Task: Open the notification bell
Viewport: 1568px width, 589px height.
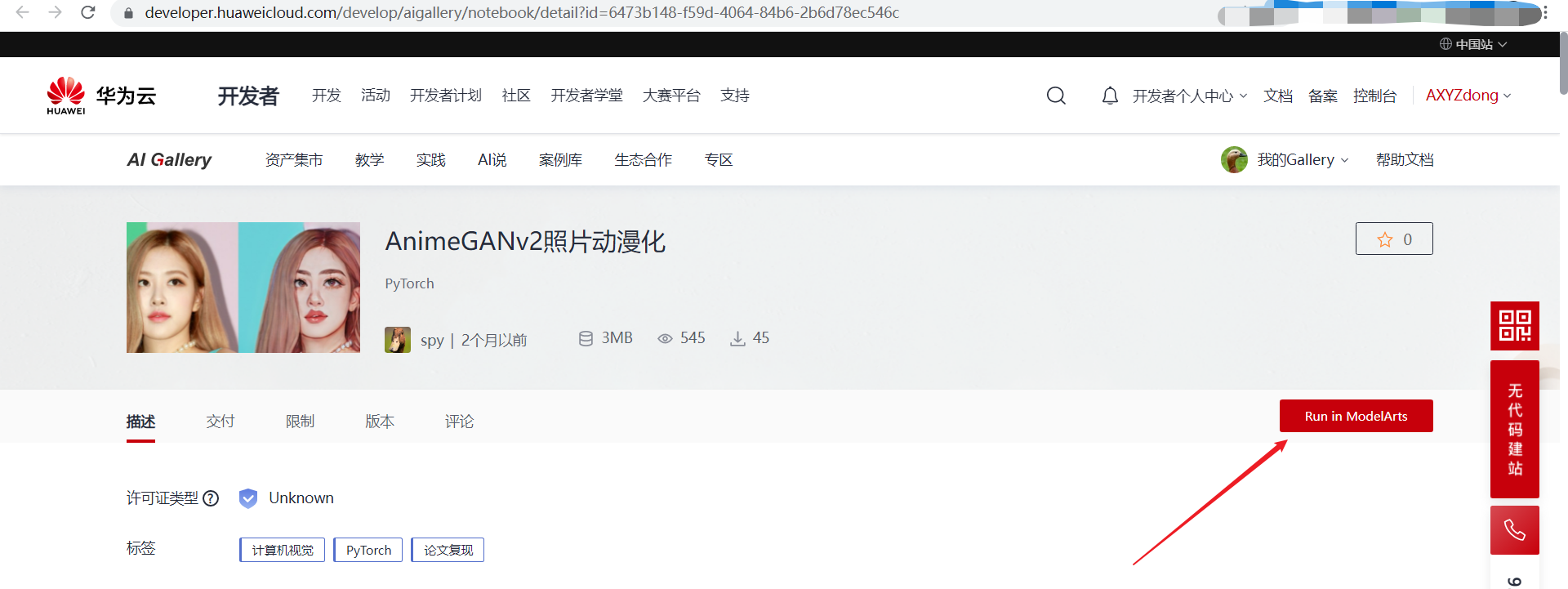Action: coord(1110,96)
